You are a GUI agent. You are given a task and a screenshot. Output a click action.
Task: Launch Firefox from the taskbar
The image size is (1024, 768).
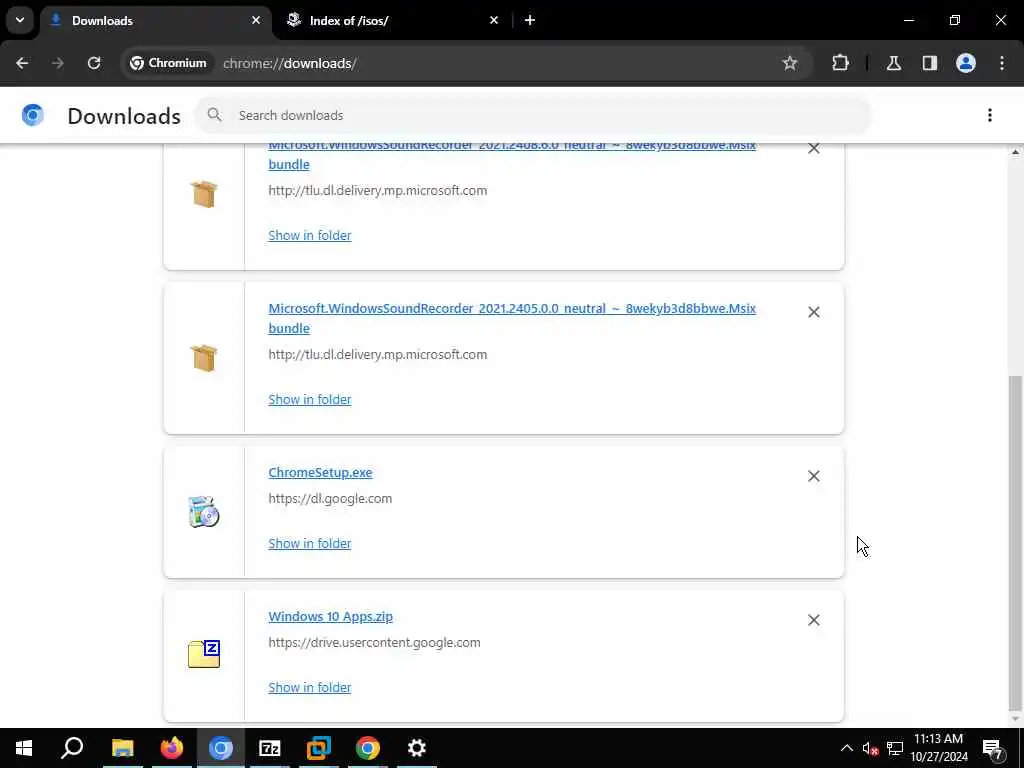(x=172, y=748)
